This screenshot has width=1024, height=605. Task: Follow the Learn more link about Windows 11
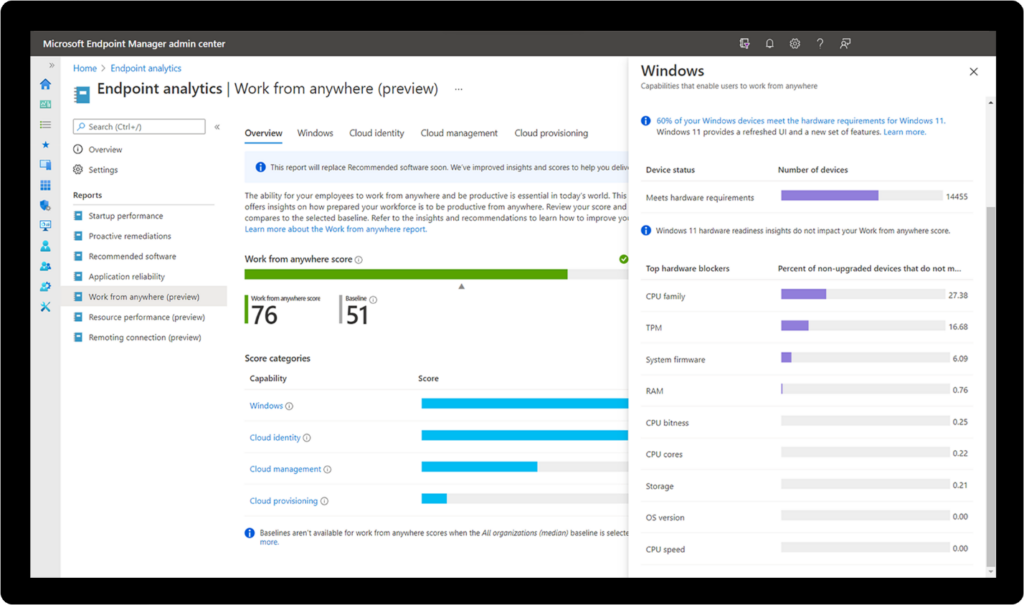point(904,130)
